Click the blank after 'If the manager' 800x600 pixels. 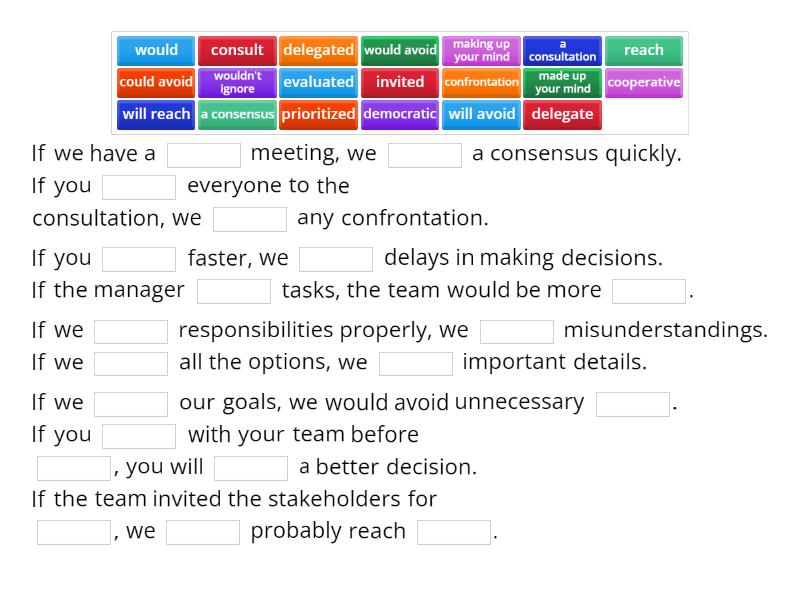(x=234, y=291)
